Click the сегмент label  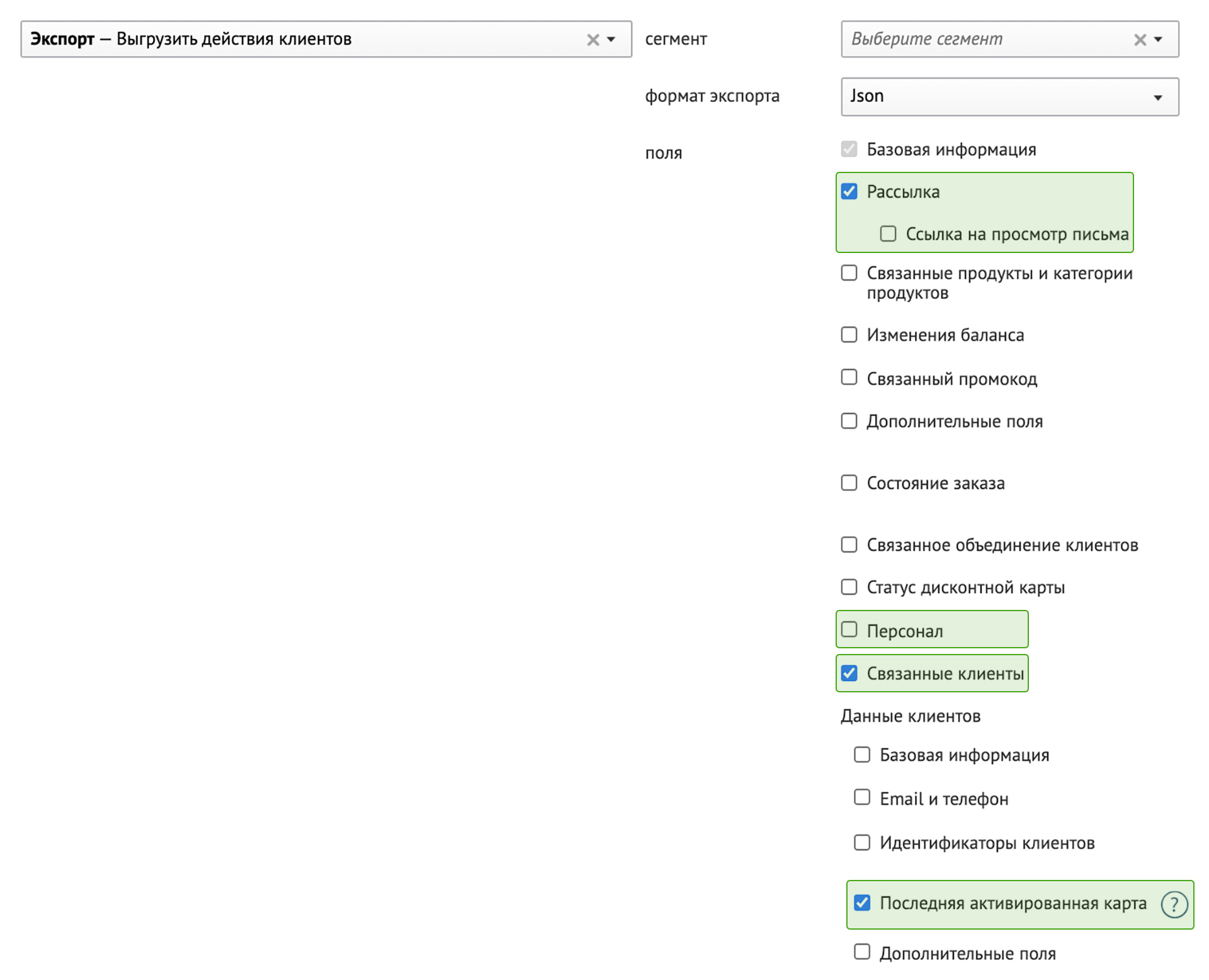676,39
